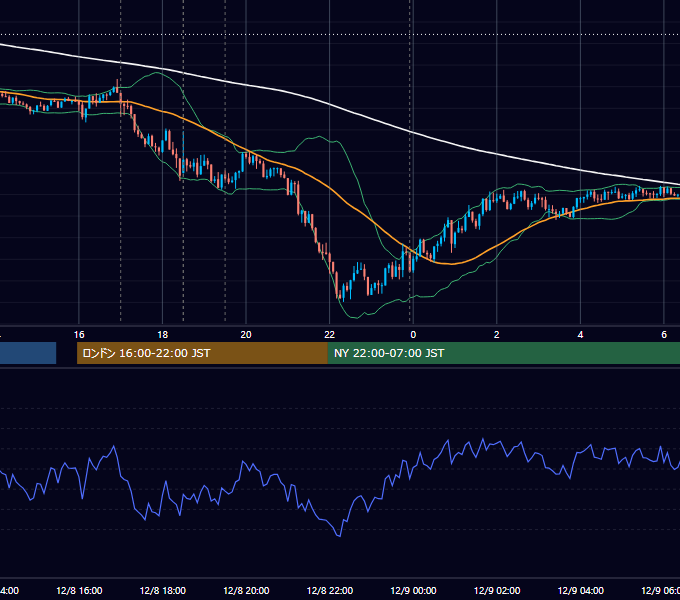Click the 16 hour label on price chart axis
This screenshot has width=680, height=600.
point(79,335)
